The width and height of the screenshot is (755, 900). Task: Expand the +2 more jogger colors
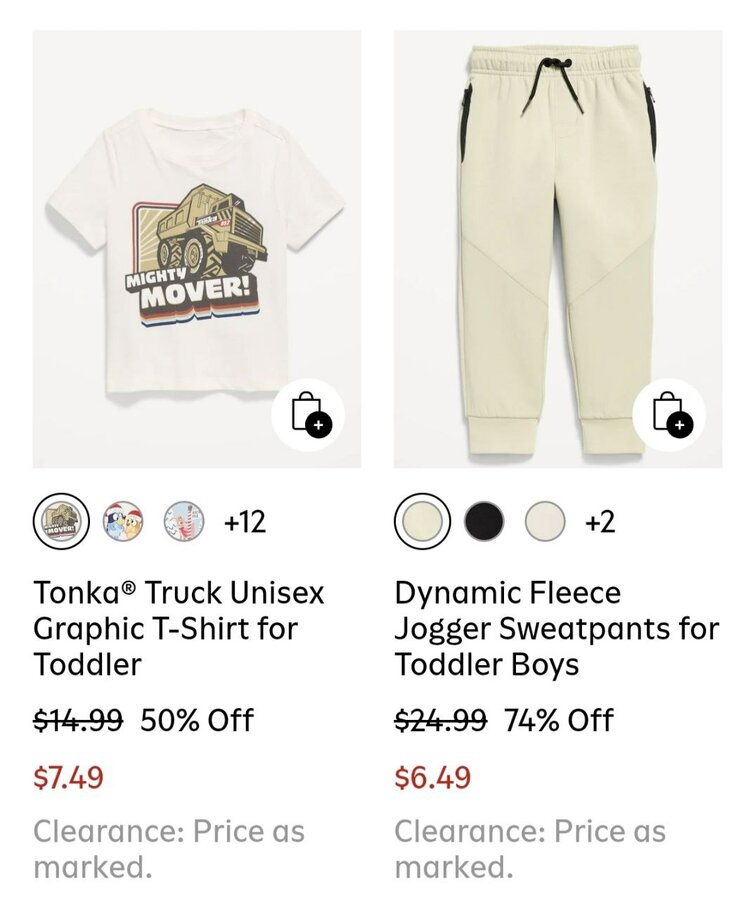[600, 522]
